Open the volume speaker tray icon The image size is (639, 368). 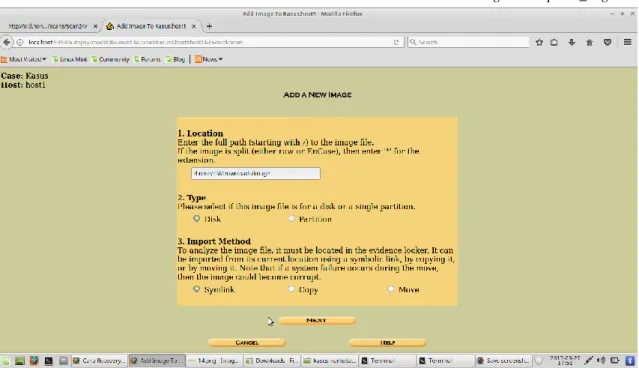tap(601, 361)
